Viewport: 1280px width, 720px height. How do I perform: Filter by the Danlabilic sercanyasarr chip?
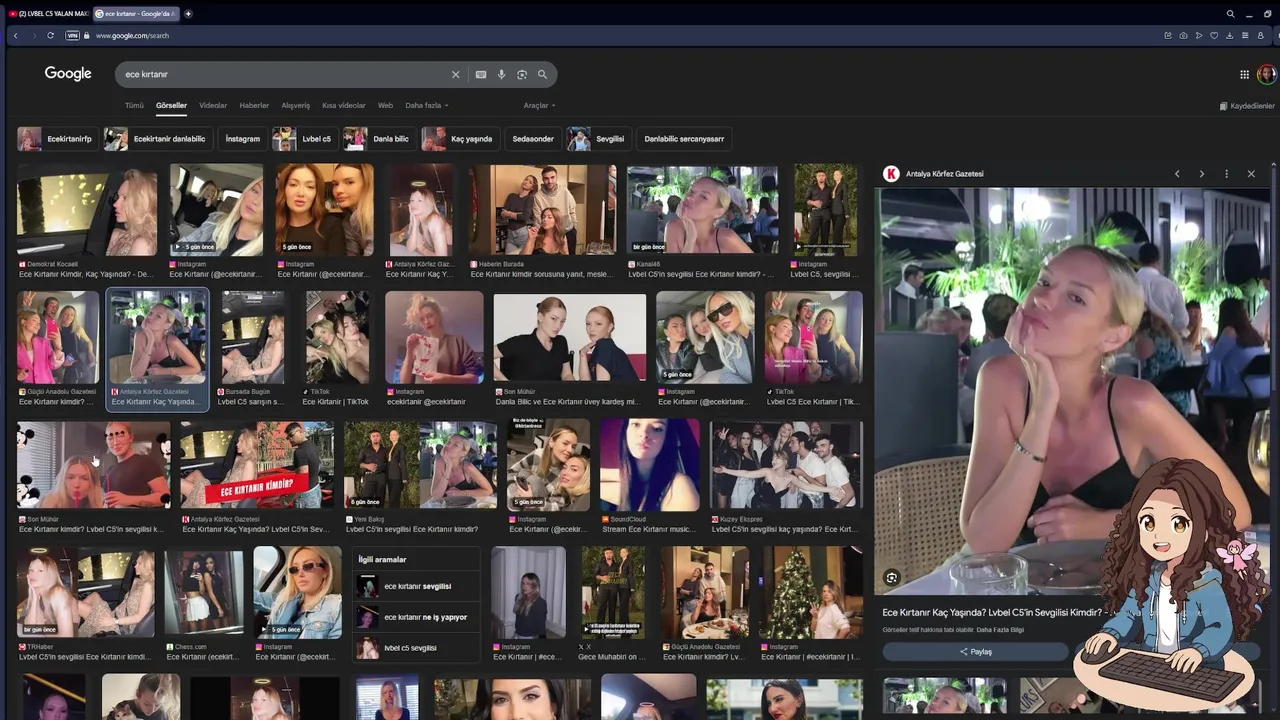(684, 139)
